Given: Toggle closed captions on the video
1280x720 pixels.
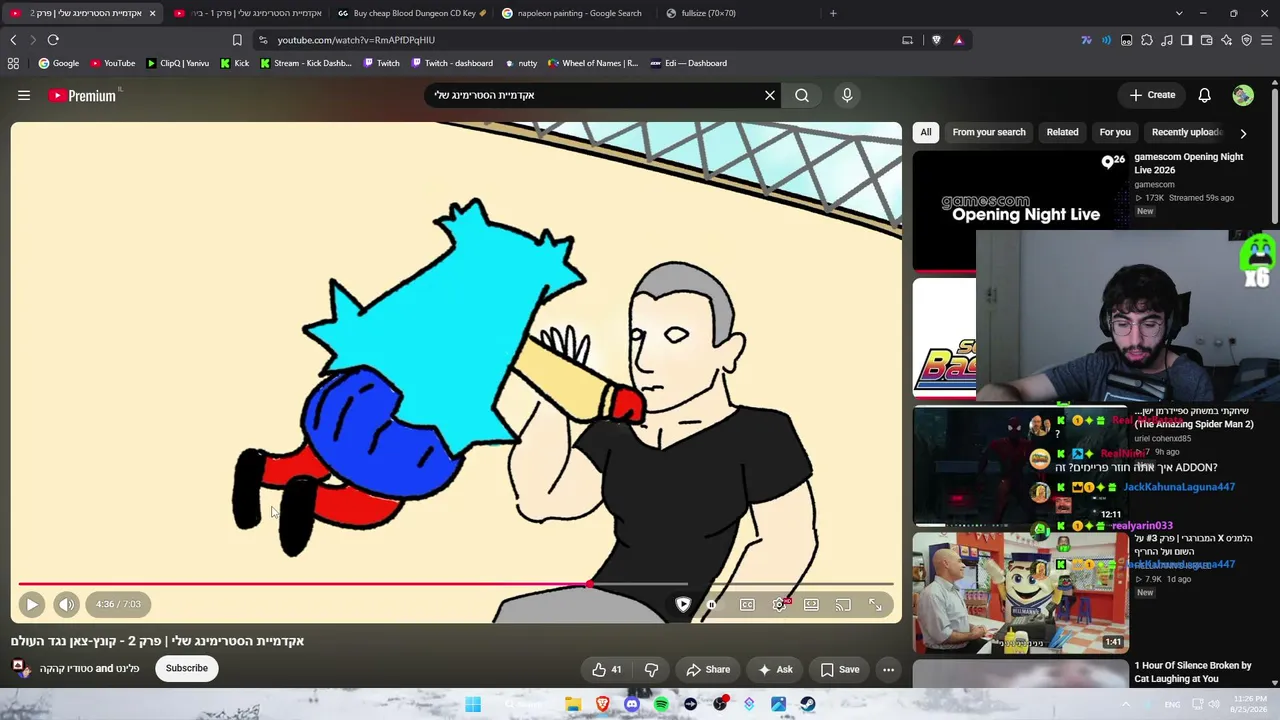Looking at the screenshot, I should [747, 604].
